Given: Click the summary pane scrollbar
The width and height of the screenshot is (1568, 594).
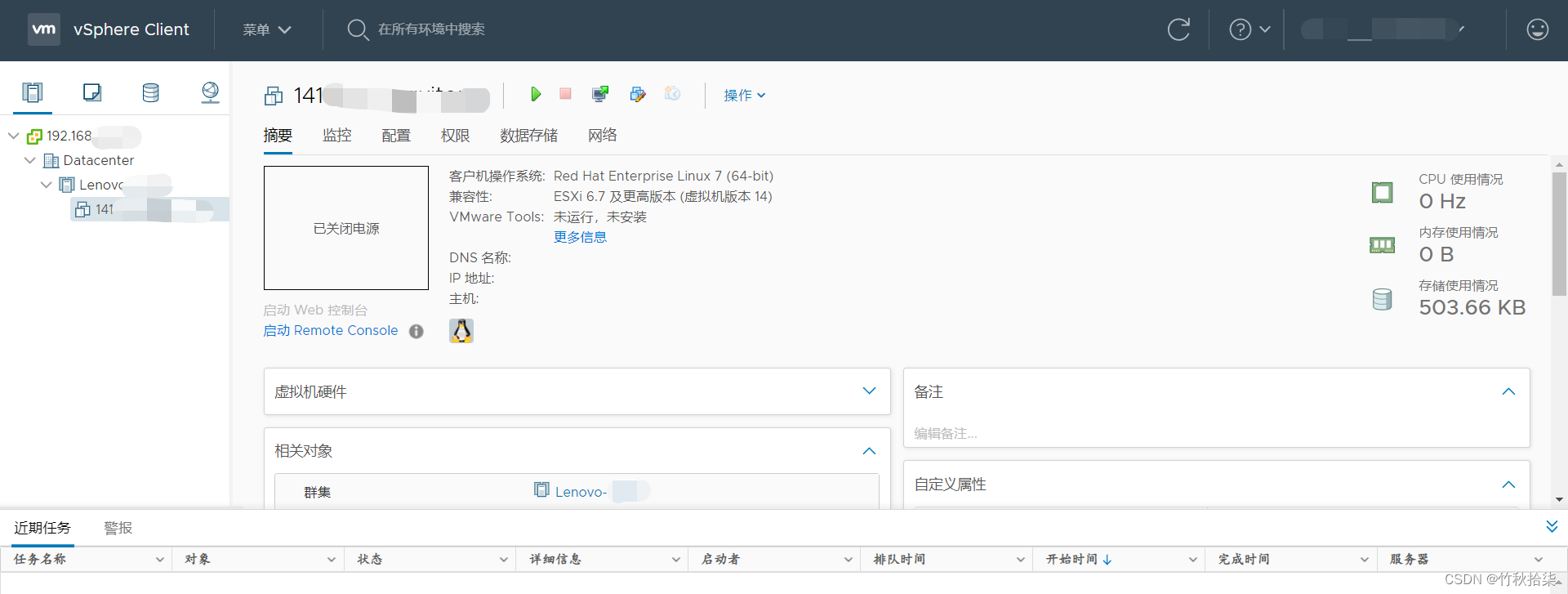Looking at the screenshot, I should (x=1559, y=233).
